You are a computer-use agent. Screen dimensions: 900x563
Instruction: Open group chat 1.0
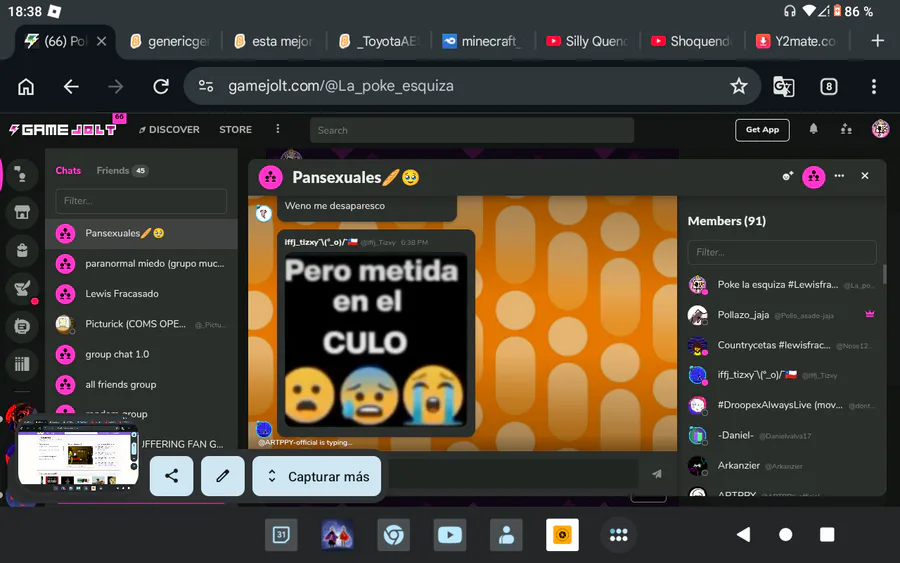tap(141, 354)
